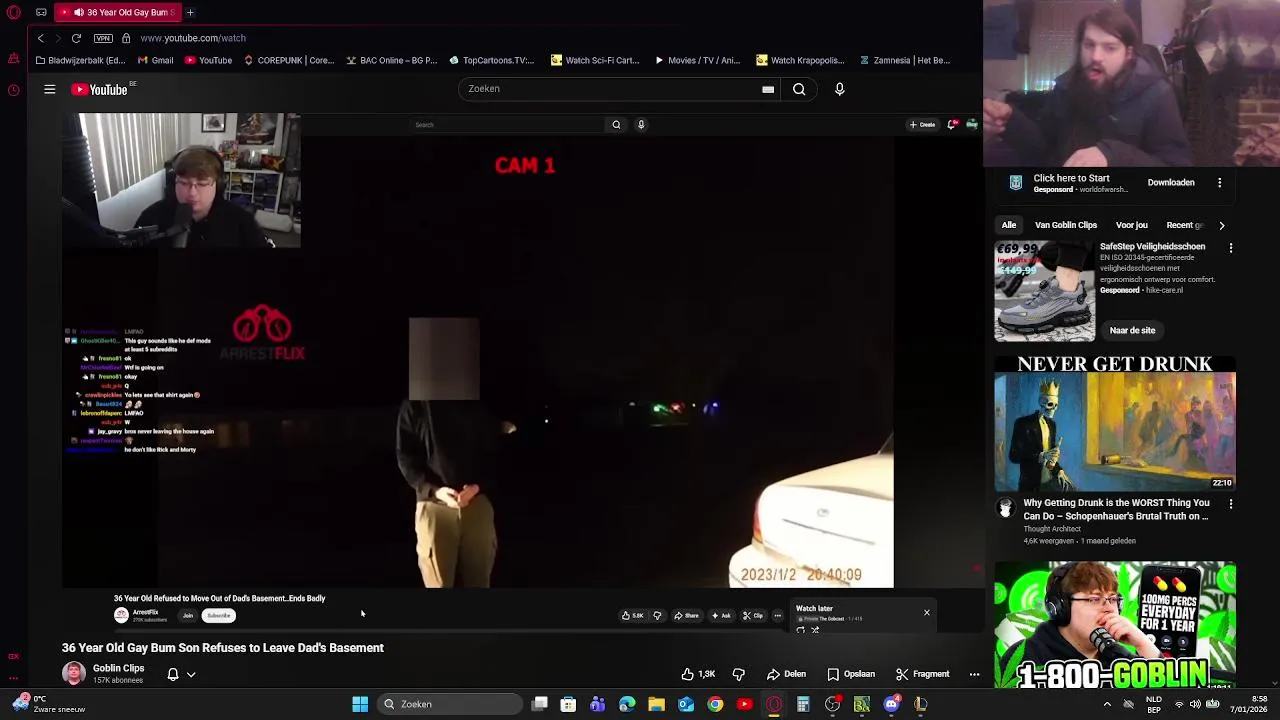This screenshot has height=720, width=1280.
Task: Open options for the SafeStep Veiligheidsschoen ad
Action: (x=1231, y=248)
